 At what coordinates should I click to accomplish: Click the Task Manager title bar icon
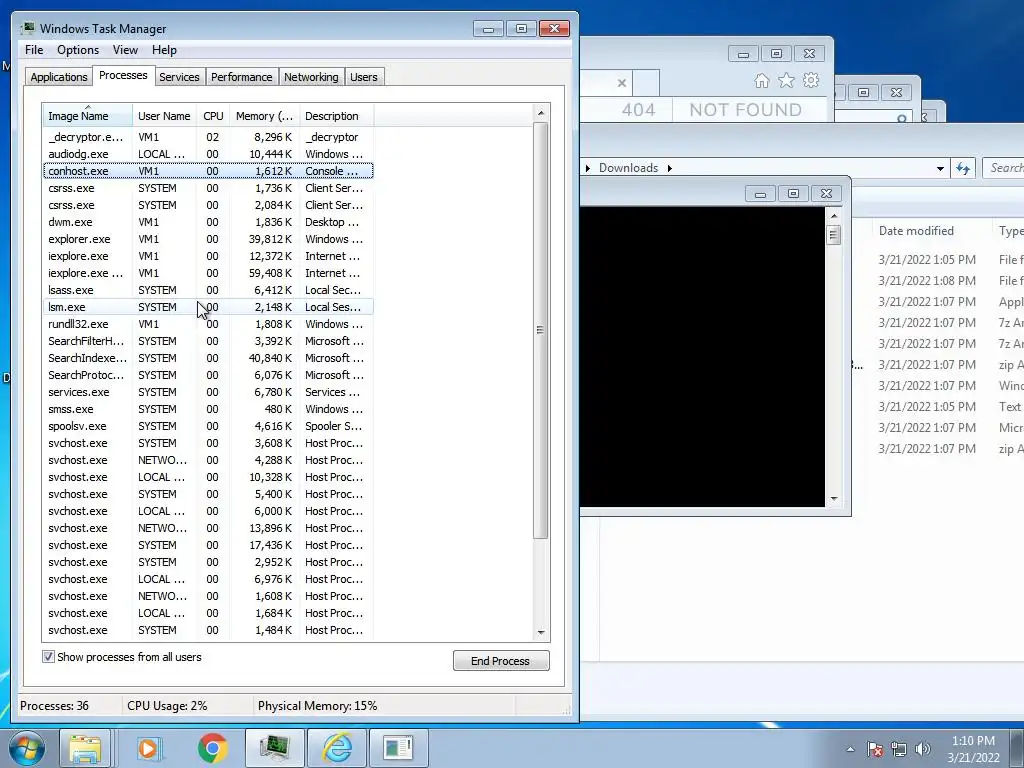click(x=27, y=28)
